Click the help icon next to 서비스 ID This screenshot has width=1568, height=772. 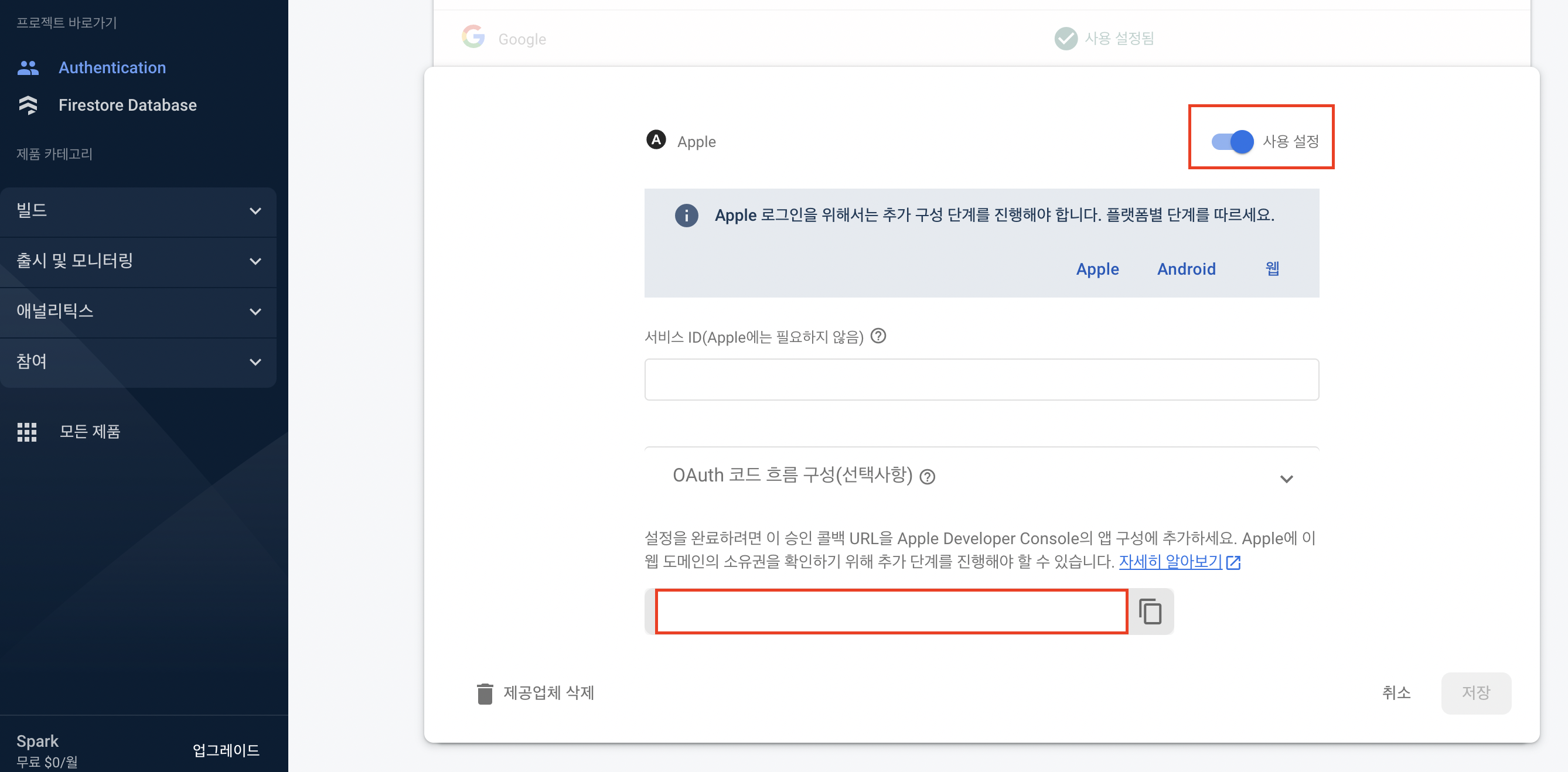tap(878, 336)
